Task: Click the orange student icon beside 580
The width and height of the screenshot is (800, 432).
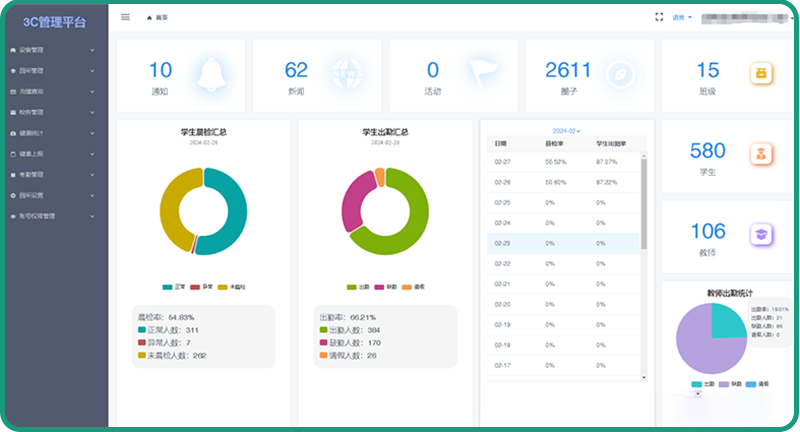Action: click(761, 154)
